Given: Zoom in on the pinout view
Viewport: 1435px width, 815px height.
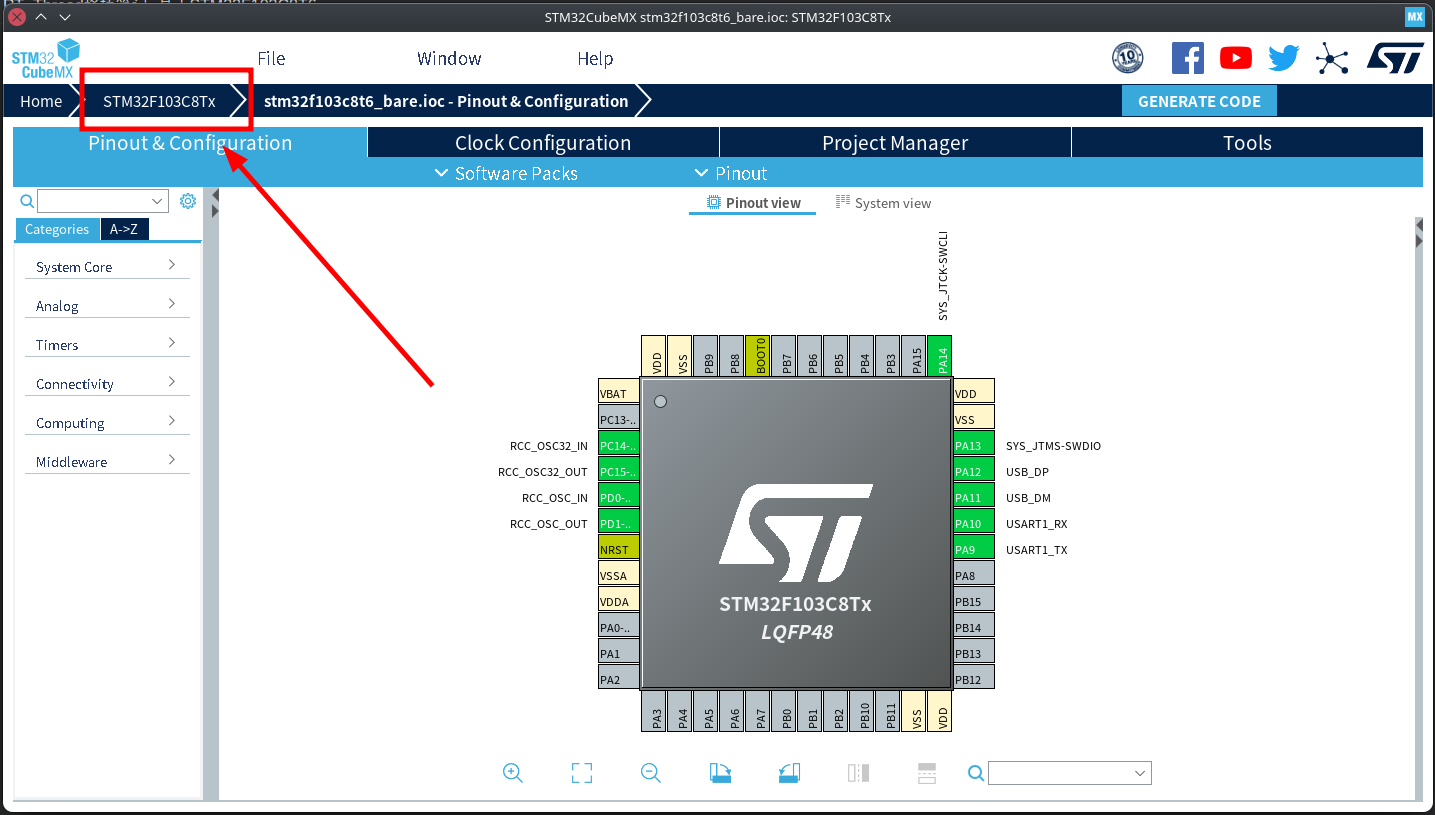Looking at the screenshot, I should (x=513, y=773).
